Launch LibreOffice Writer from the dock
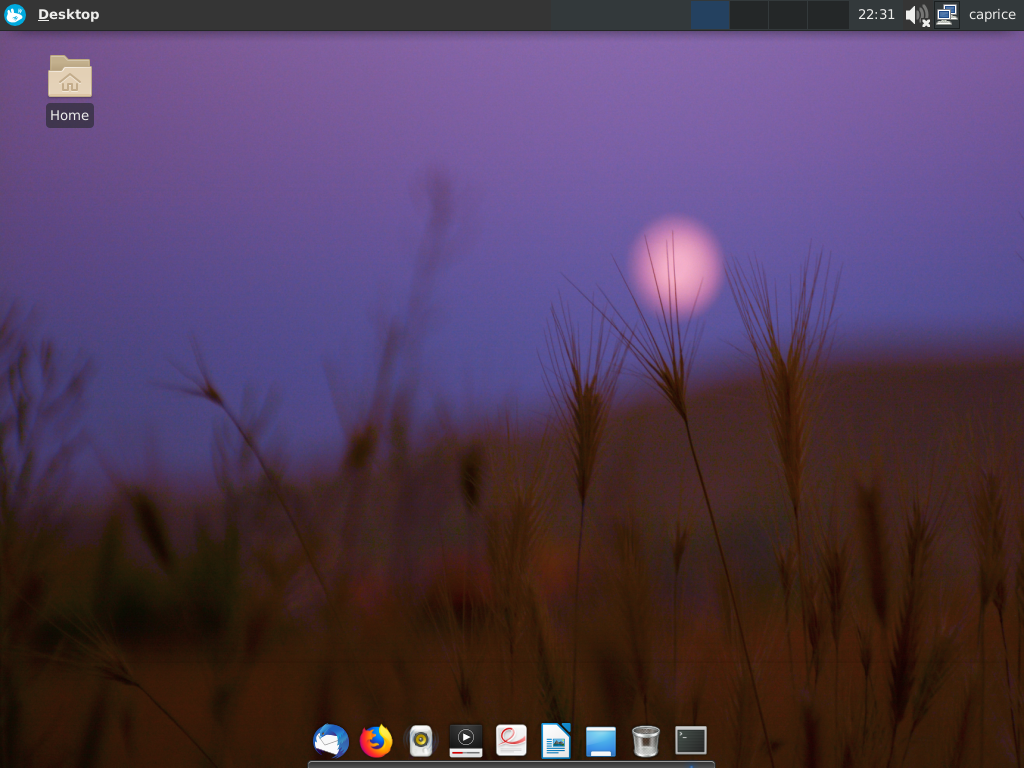 pyautogui.click(x=556, y=741)
